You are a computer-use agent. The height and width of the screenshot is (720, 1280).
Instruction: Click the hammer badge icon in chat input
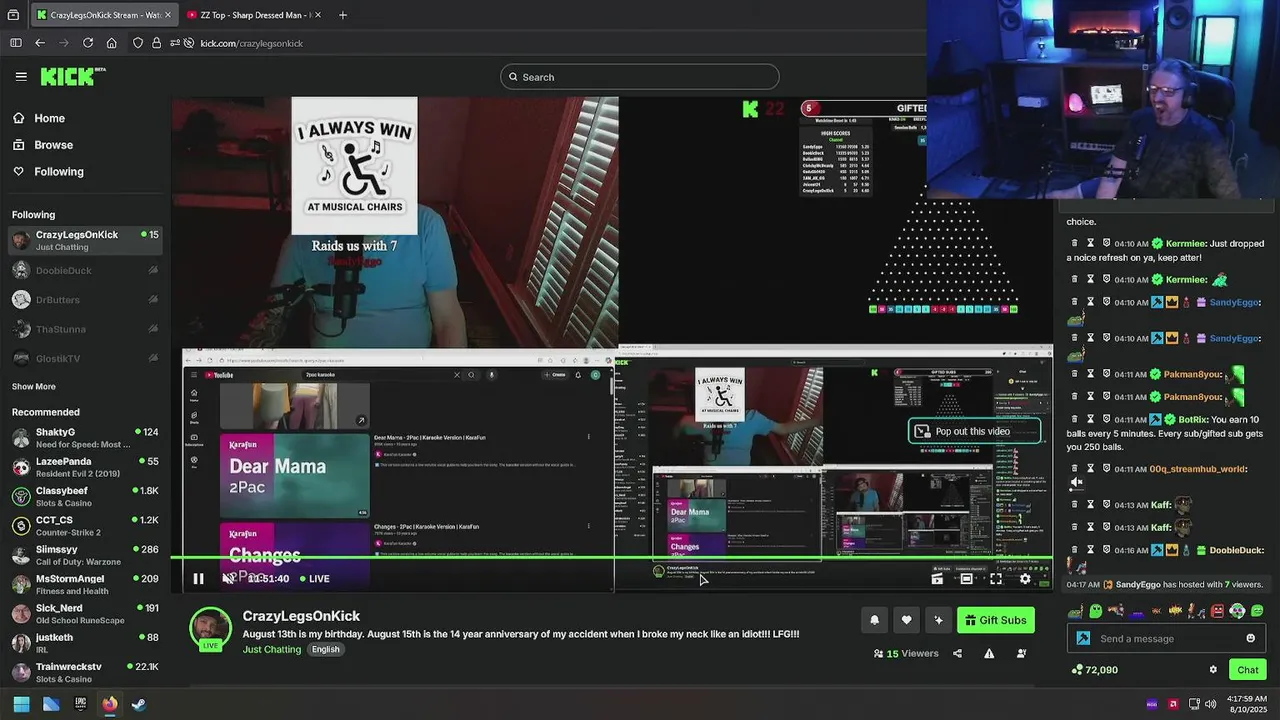[x=1083, y=638]
